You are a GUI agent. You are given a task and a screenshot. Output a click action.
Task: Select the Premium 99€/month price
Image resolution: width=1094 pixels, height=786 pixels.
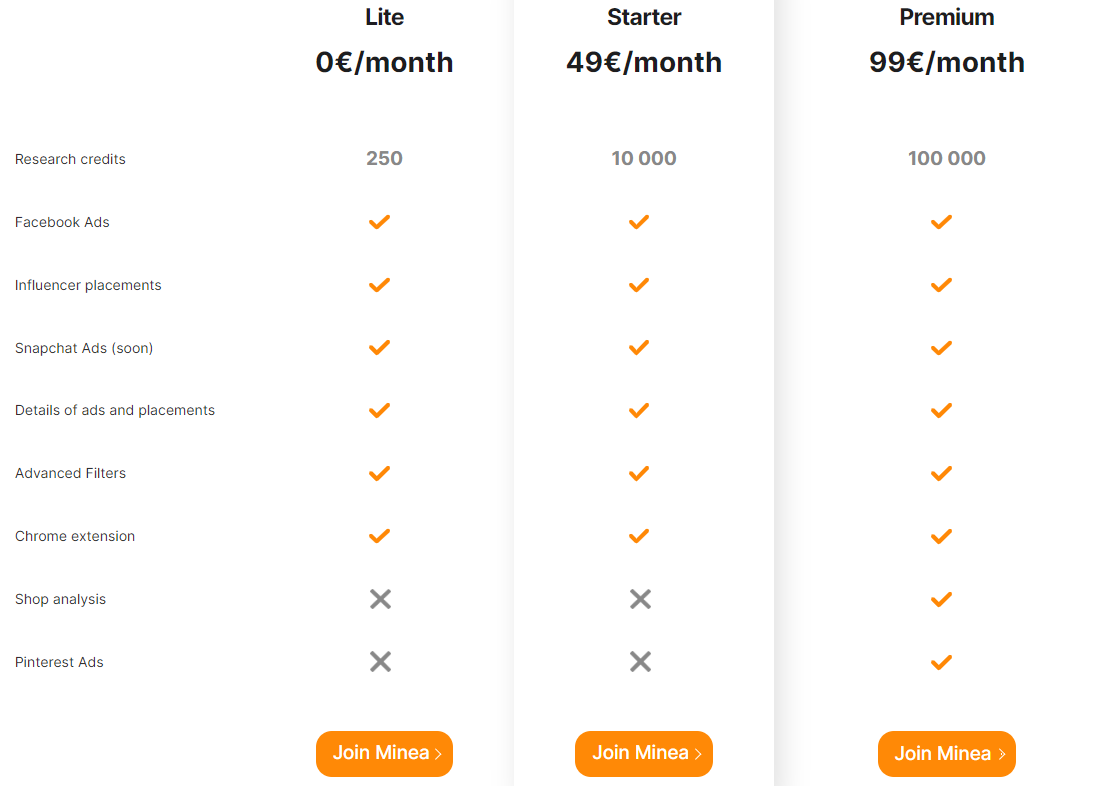coord(947,63)
